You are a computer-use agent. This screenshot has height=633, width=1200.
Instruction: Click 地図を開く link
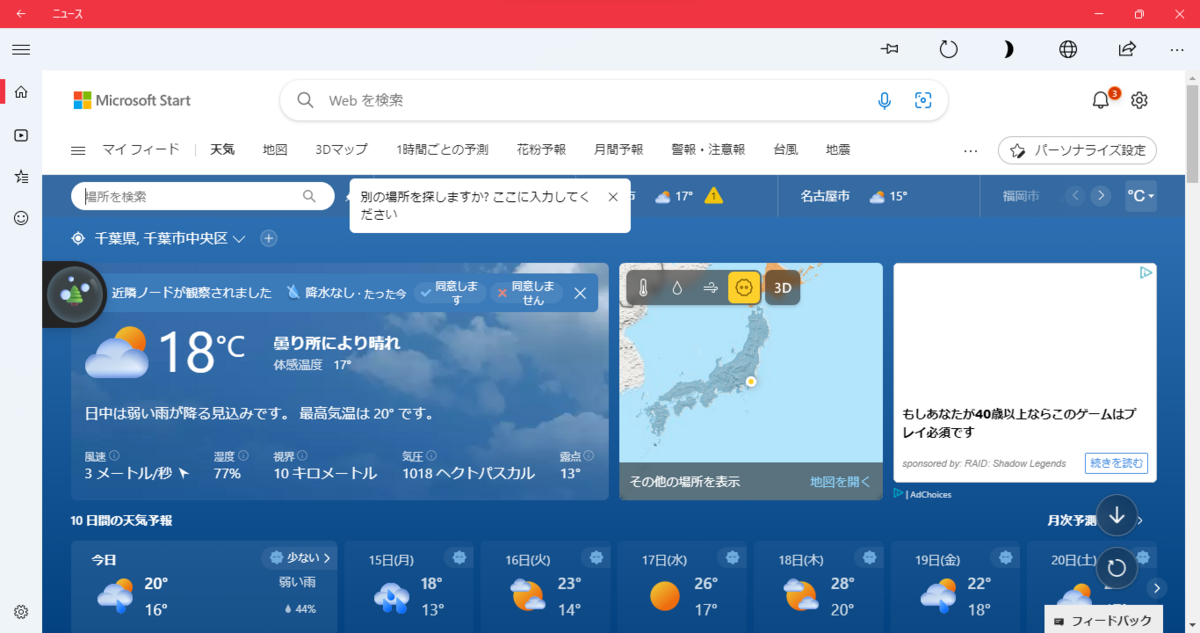tap(840, 482)
